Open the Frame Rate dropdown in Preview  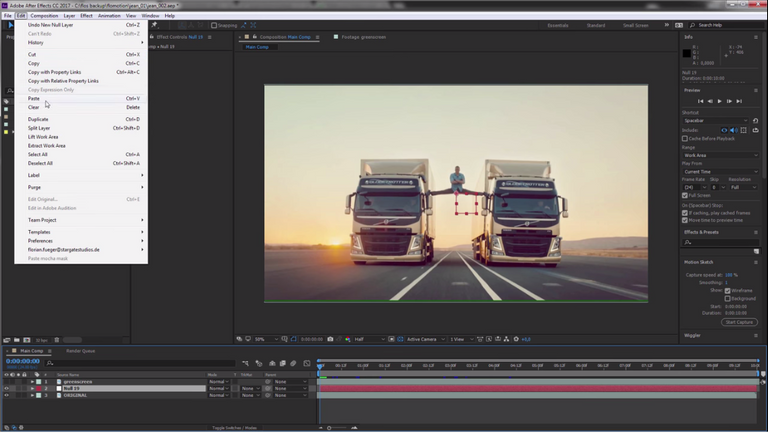click(x=695, y=188)
